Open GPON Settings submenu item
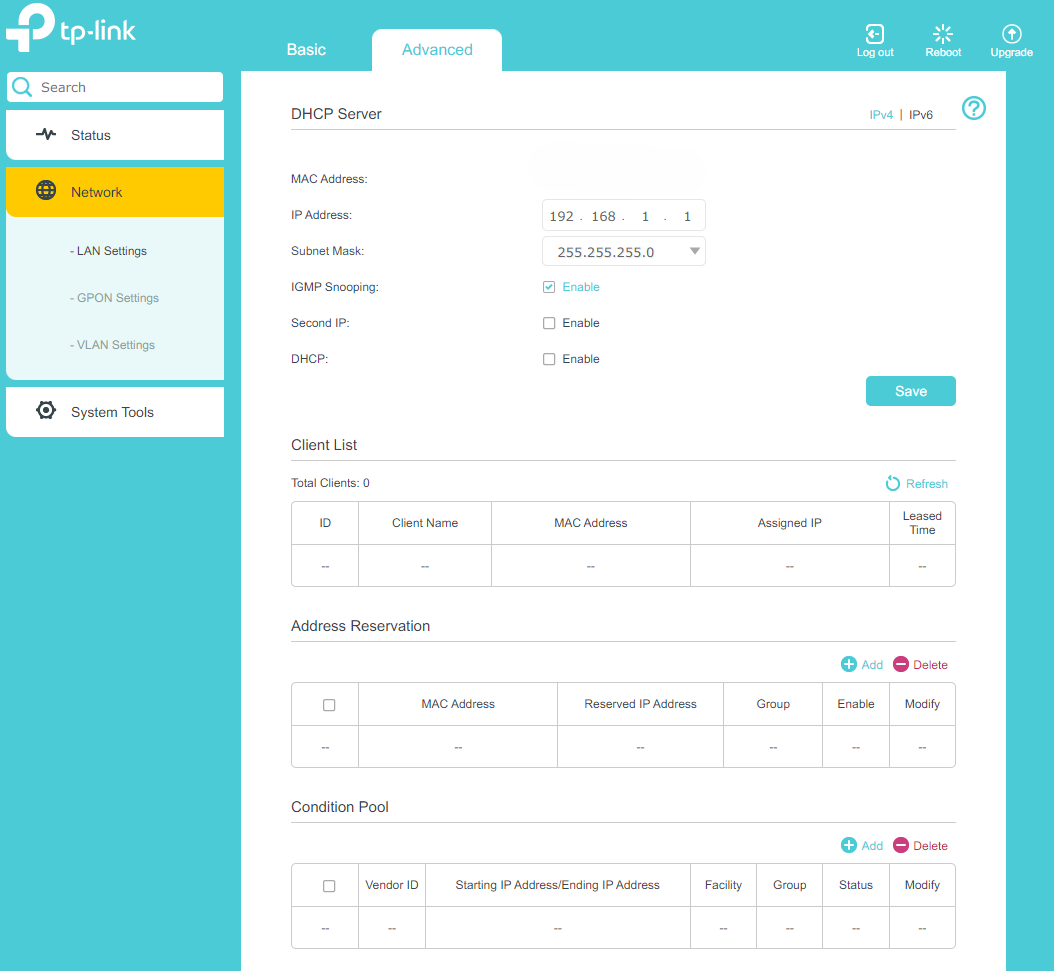1054x971 pixels. pyautogui.click(x=114, y=298)
